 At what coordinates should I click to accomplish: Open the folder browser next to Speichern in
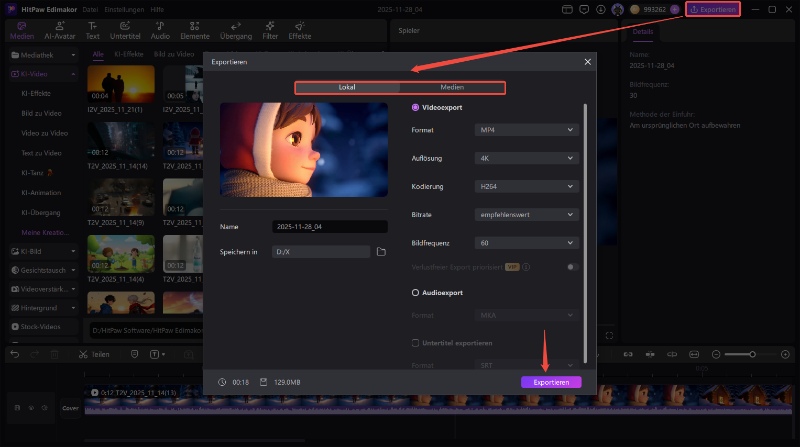pos(381,252)
